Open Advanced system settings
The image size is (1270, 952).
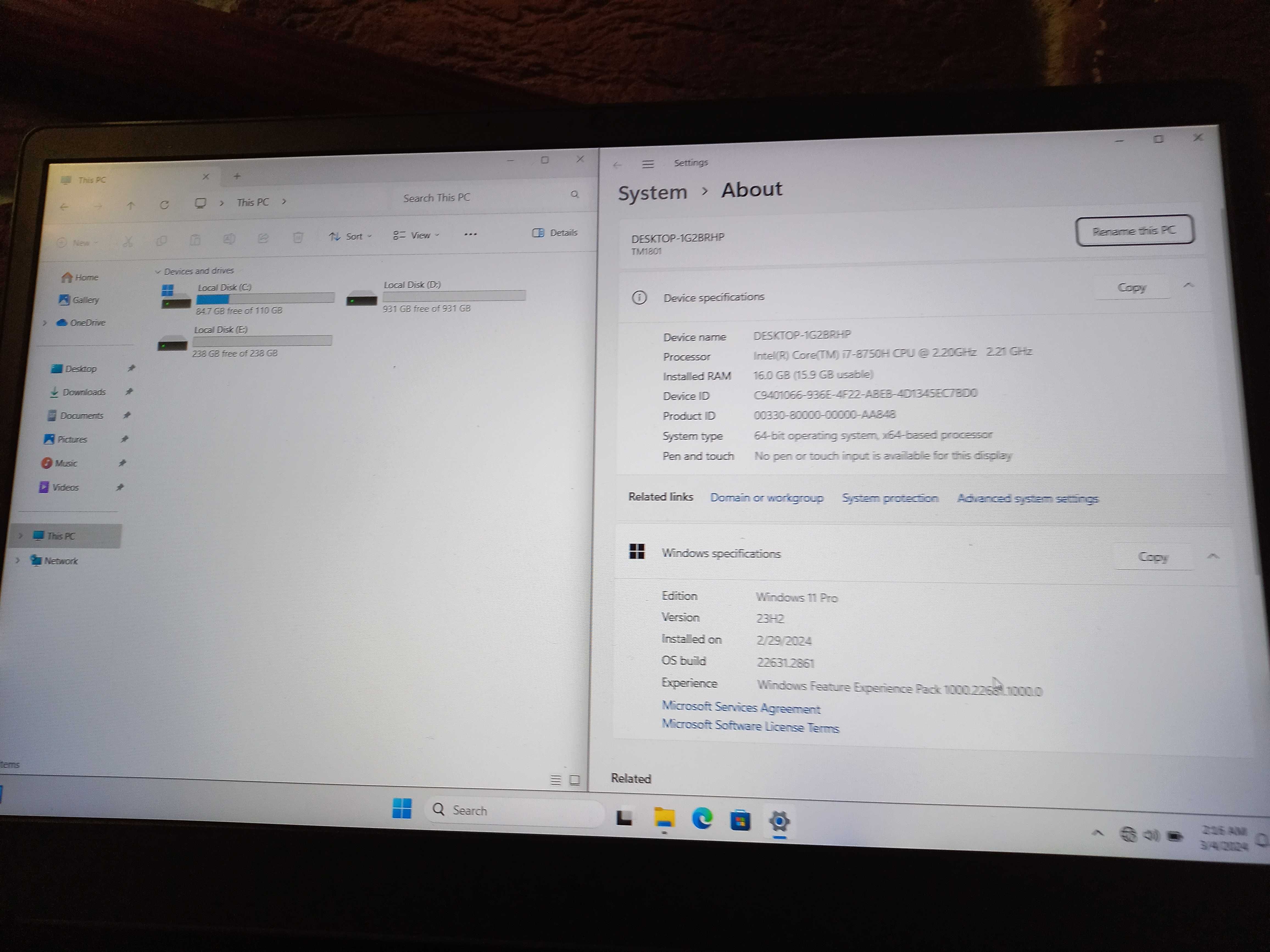[1025, 499]
